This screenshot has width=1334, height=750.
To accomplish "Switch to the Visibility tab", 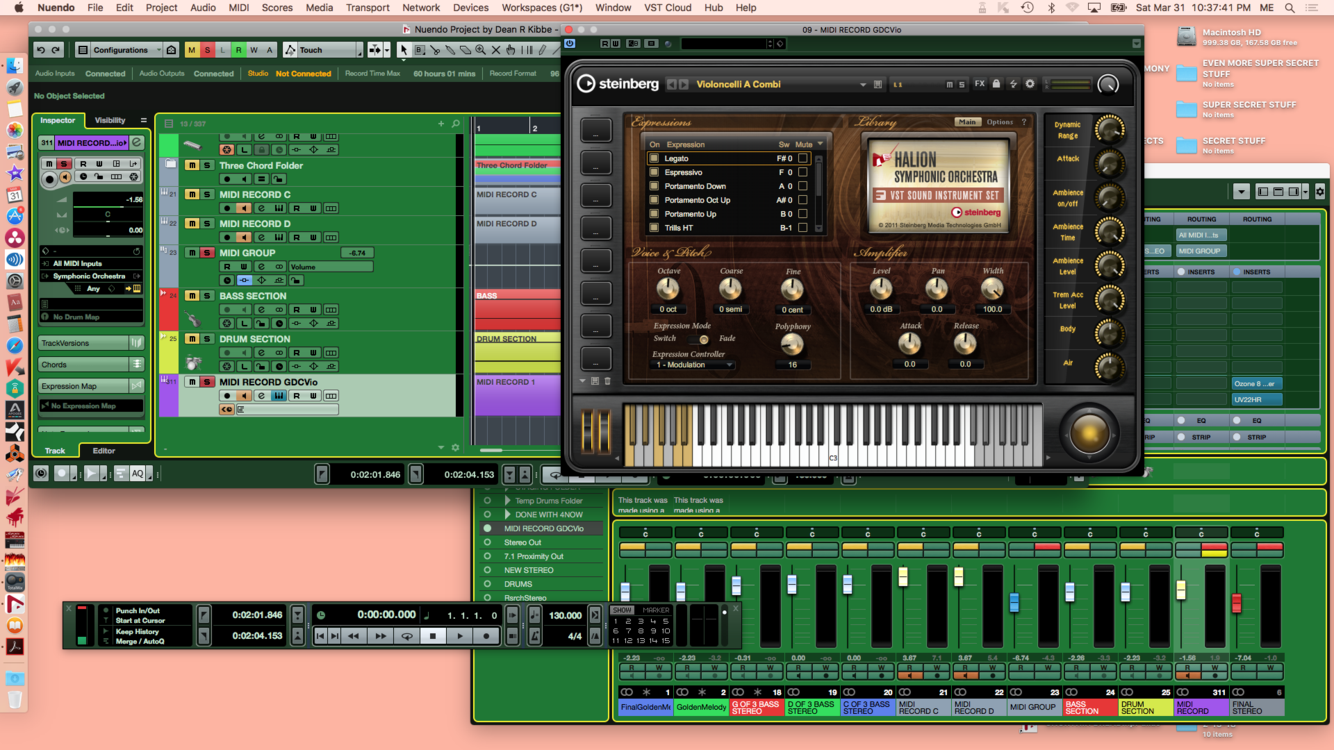I will pos(110,120).
